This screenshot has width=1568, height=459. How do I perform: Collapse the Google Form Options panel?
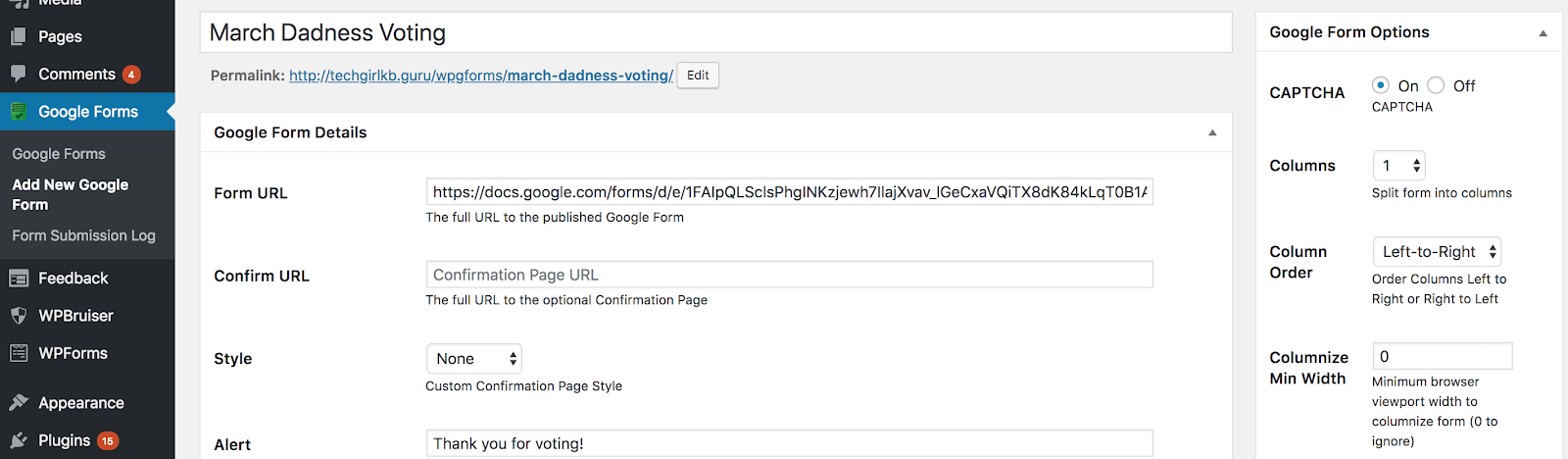coord(1543,32)
